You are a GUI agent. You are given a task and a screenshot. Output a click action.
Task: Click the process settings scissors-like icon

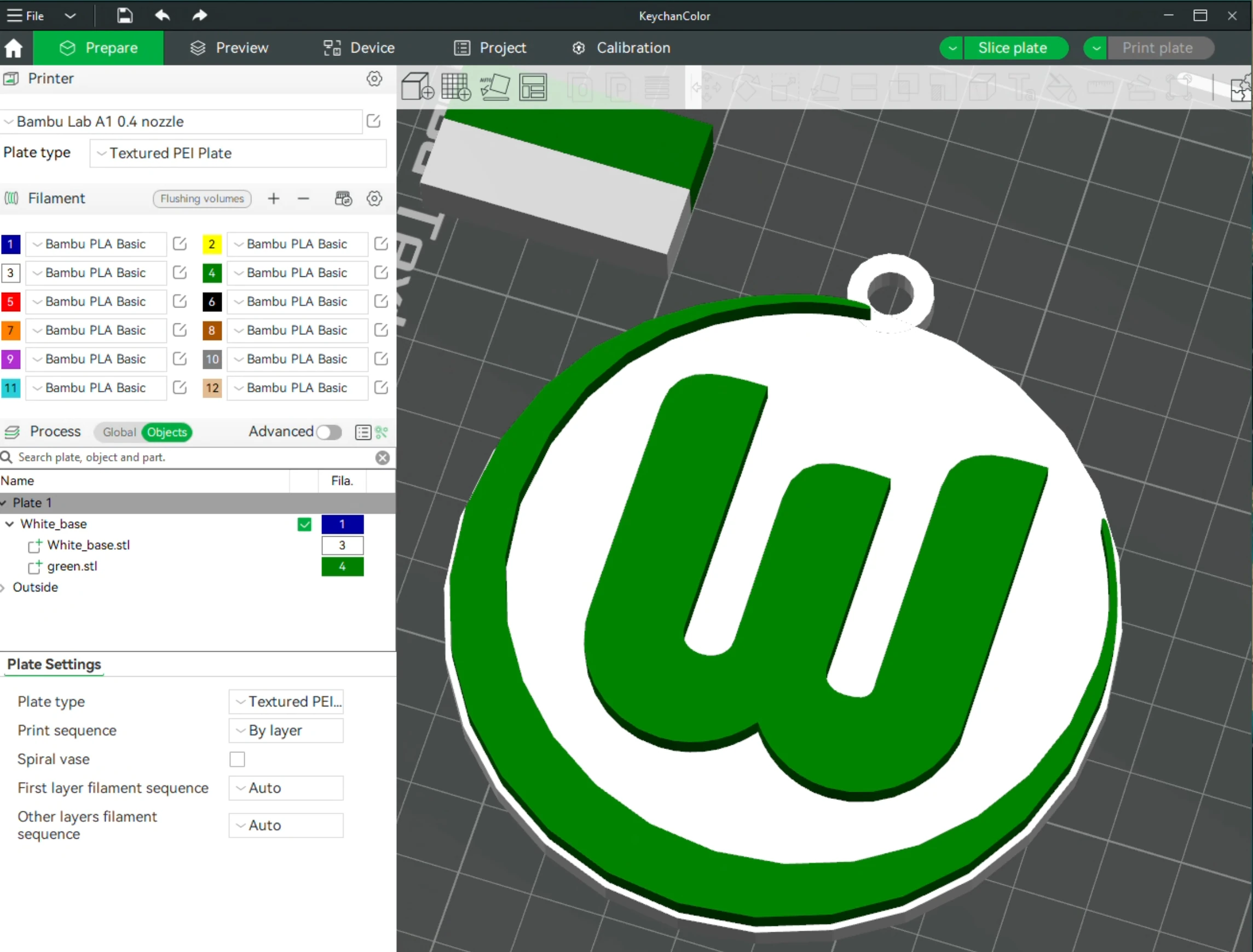click(382, 432)
